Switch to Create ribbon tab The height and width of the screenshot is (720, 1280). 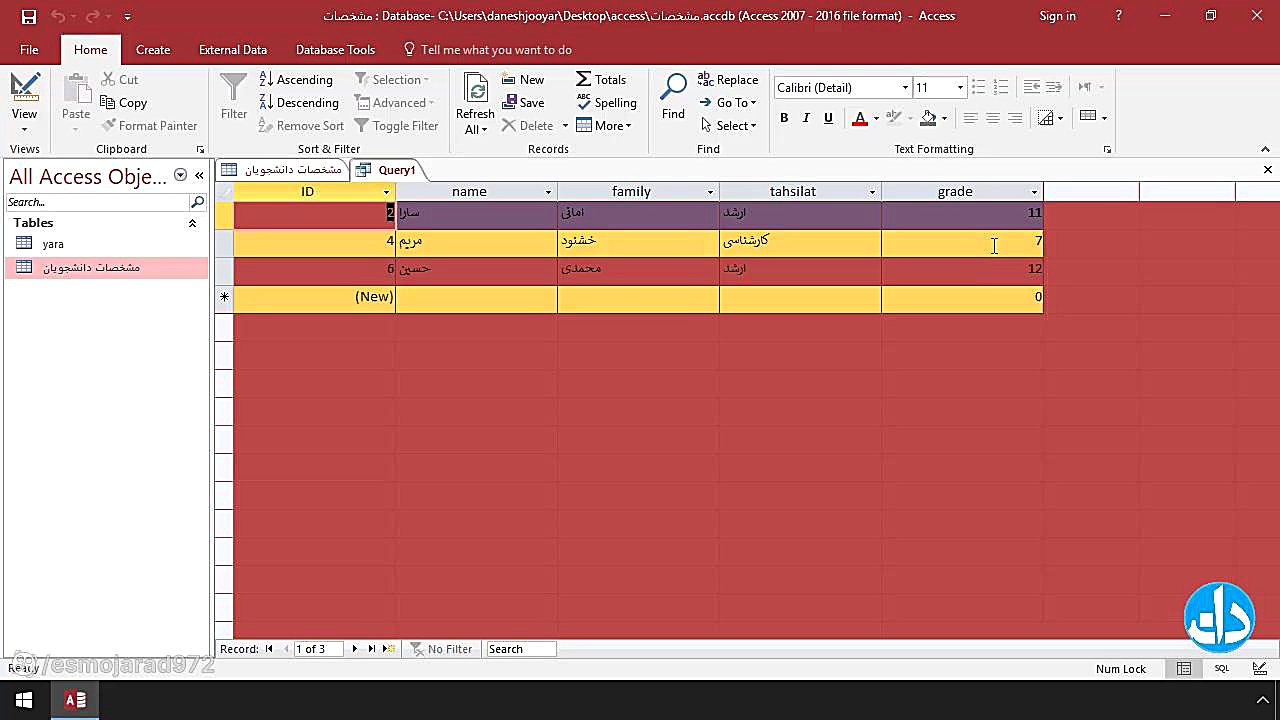(x=153, y=50)
